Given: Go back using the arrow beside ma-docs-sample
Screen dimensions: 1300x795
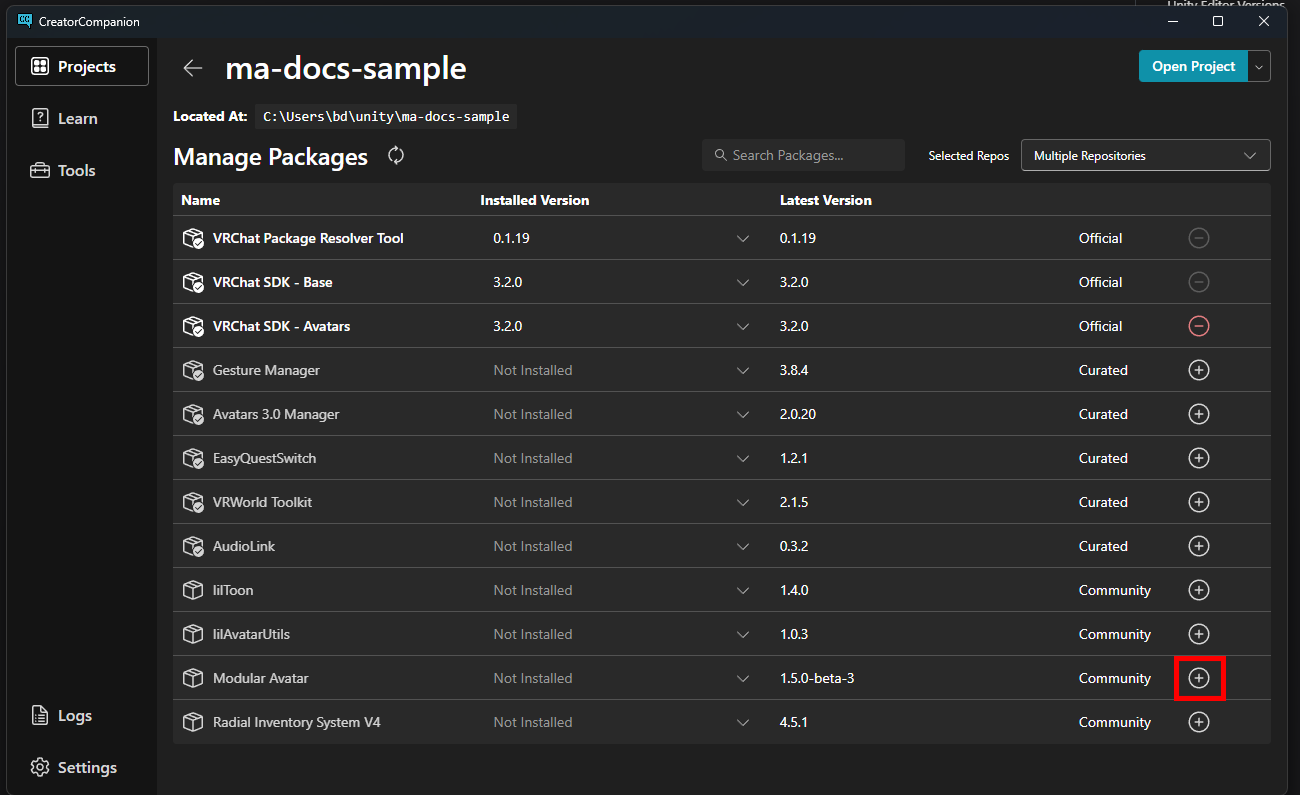Looking at the screenshot, I should pos(192,68).
